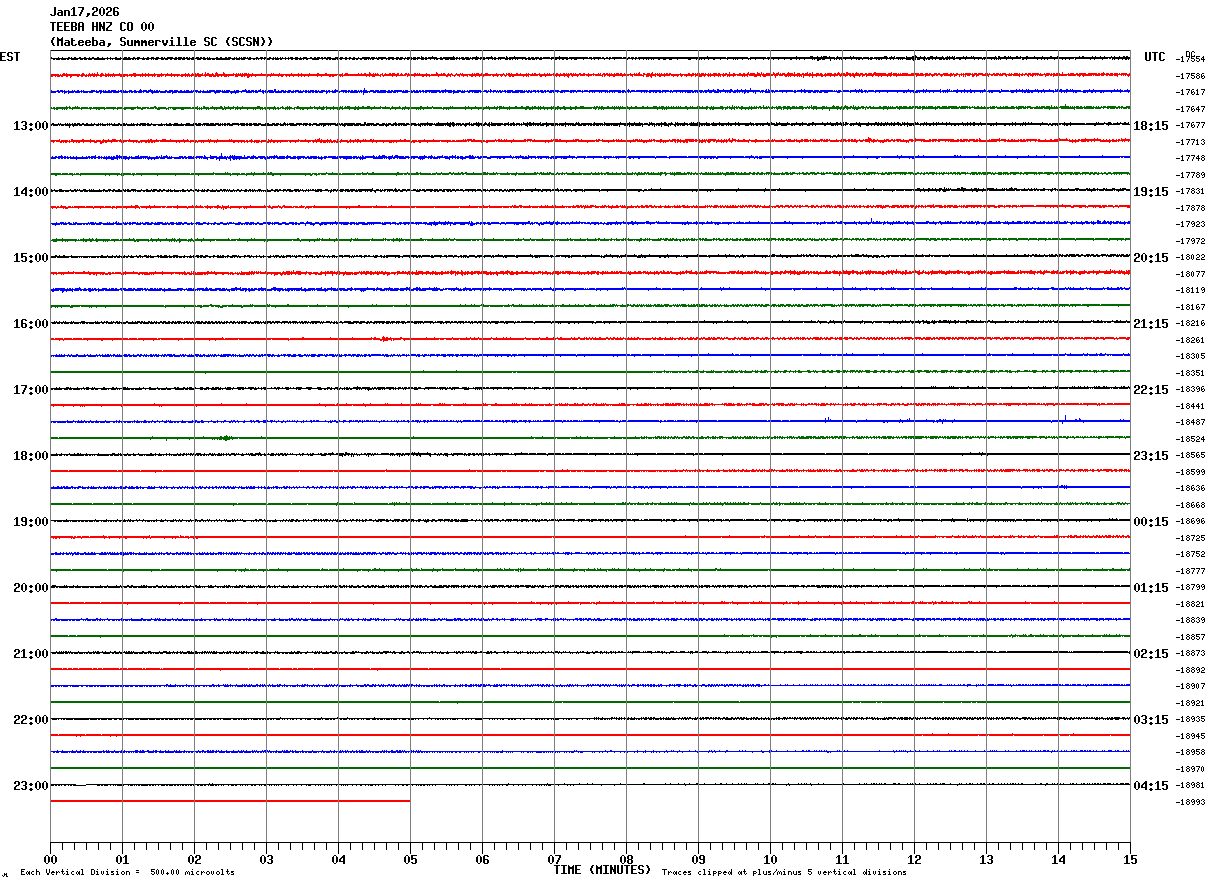Click the DC offset value -18022
This screenshot has width=1210, height=886.
[1190, 258]
